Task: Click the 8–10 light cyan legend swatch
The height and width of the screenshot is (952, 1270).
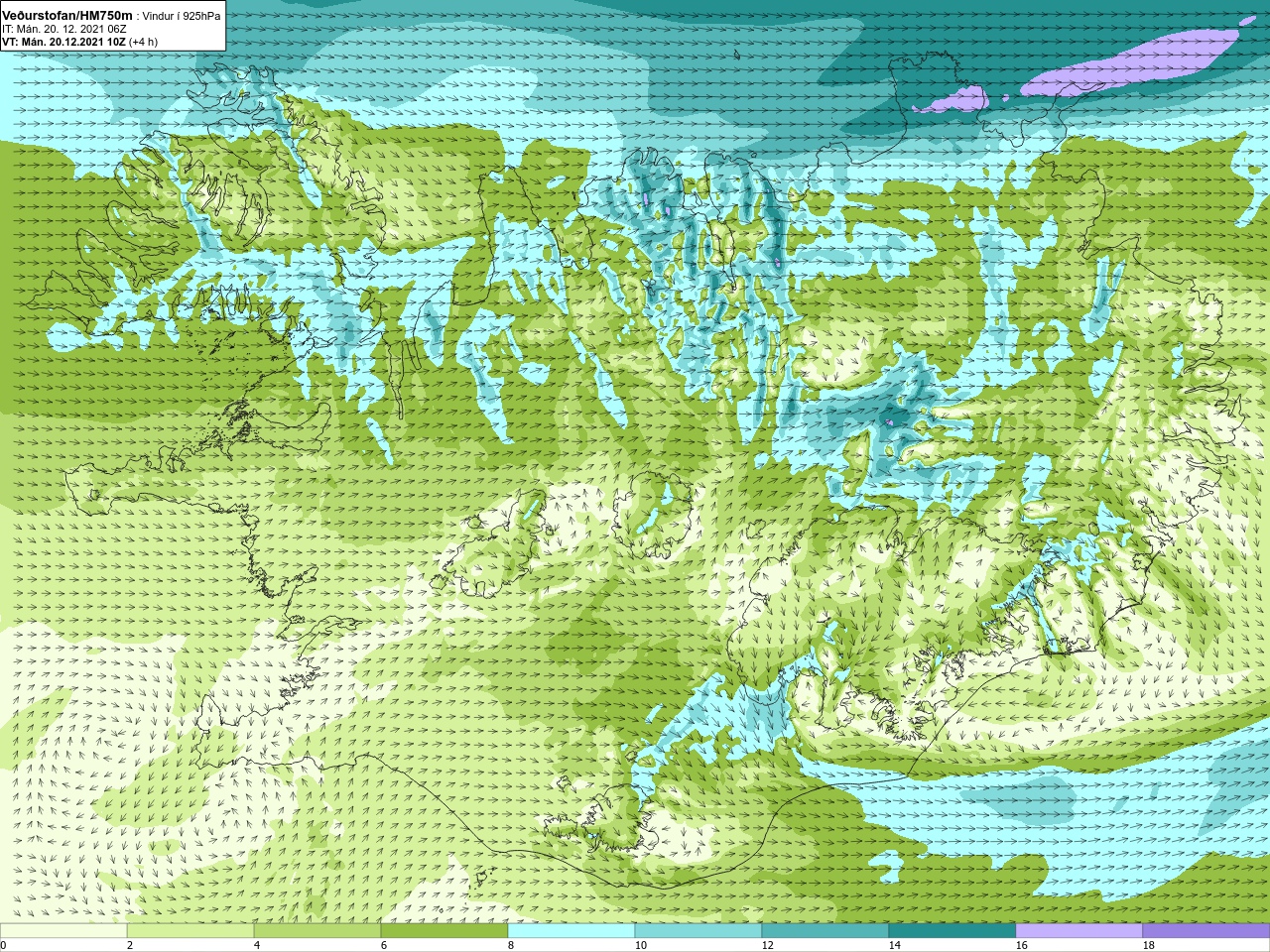Action: tap(571, 931)
